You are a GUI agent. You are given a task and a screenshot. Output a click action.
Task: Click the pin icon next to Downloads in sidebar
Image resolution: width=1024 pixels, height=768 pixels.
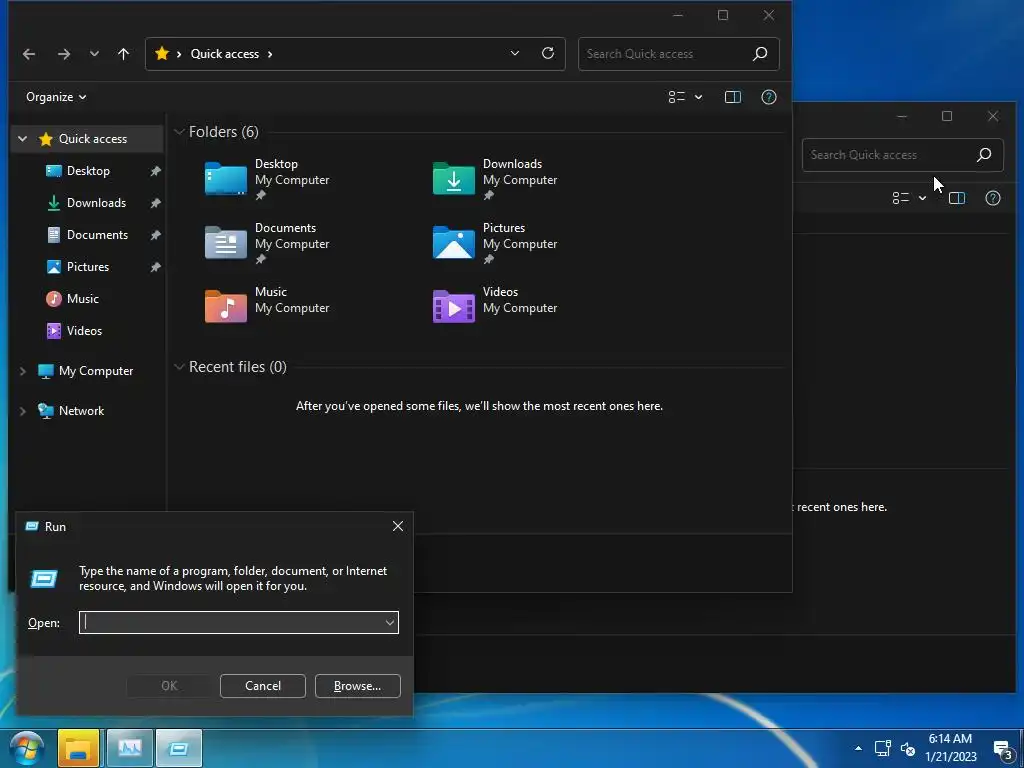(x=155, y=203)
